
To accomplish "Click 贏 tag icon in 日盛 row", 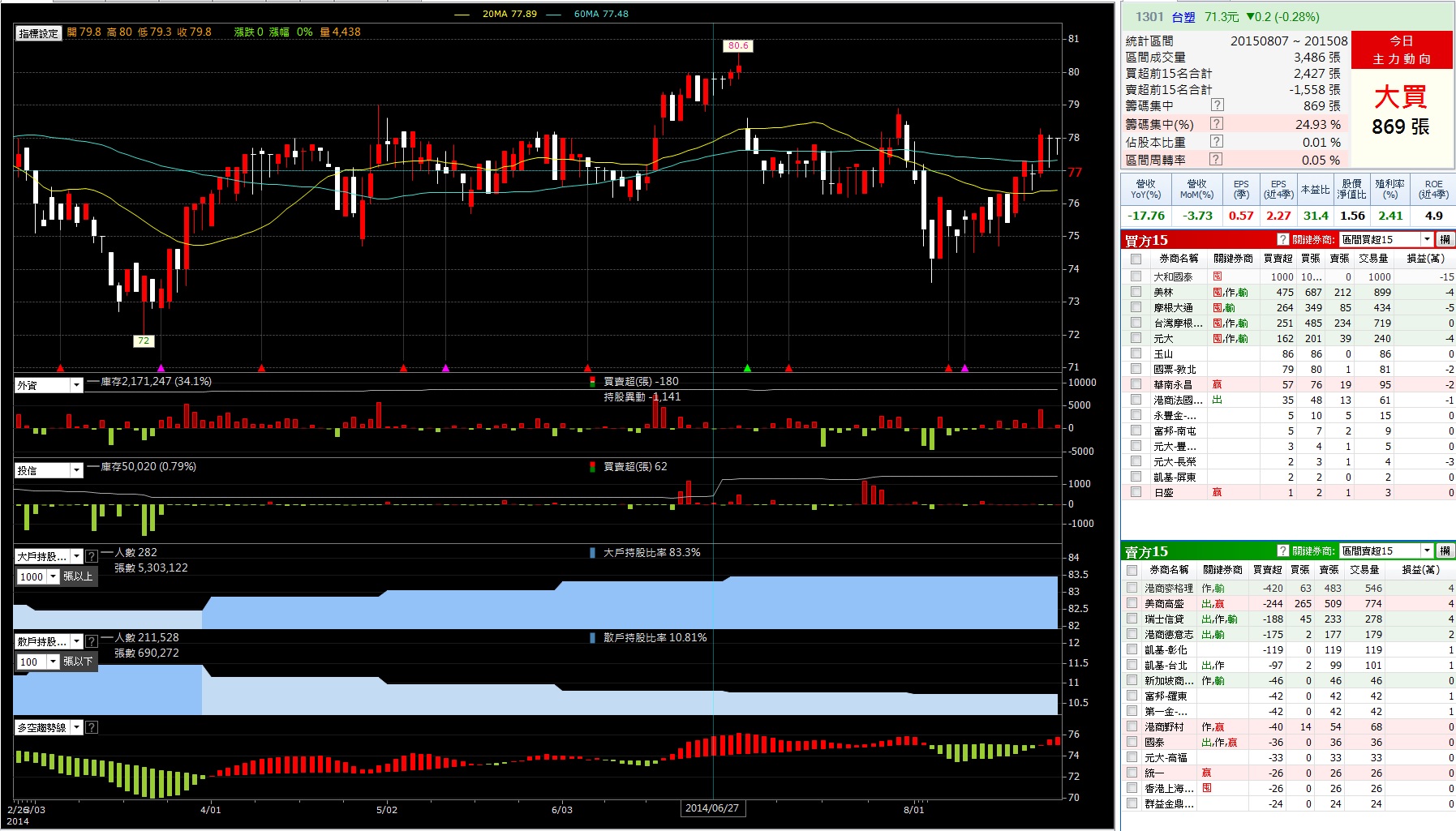I will [1218, 492].
